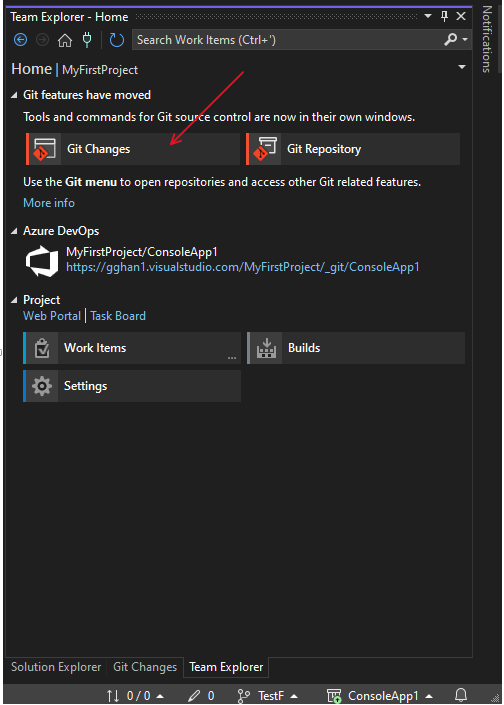This screenshot has width=504, height=705.
Task: Click the Git Changes tile icon
Action: 44,149
